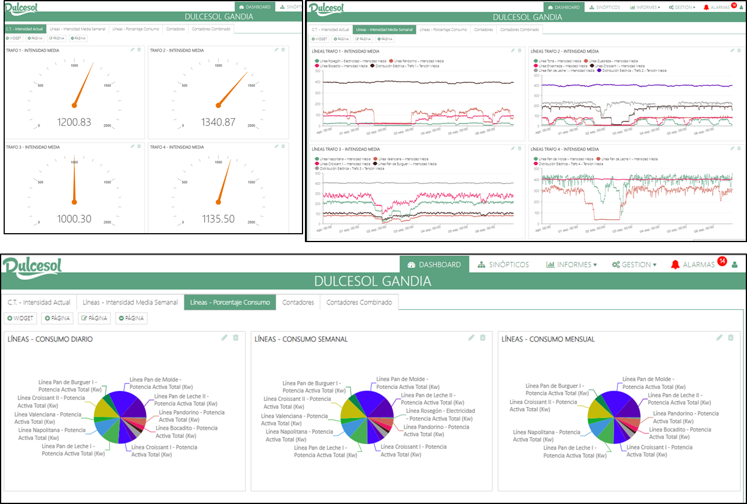Click the add Página button with plus icon
This screenshot has width=747, height=504.
pos(57,318)
